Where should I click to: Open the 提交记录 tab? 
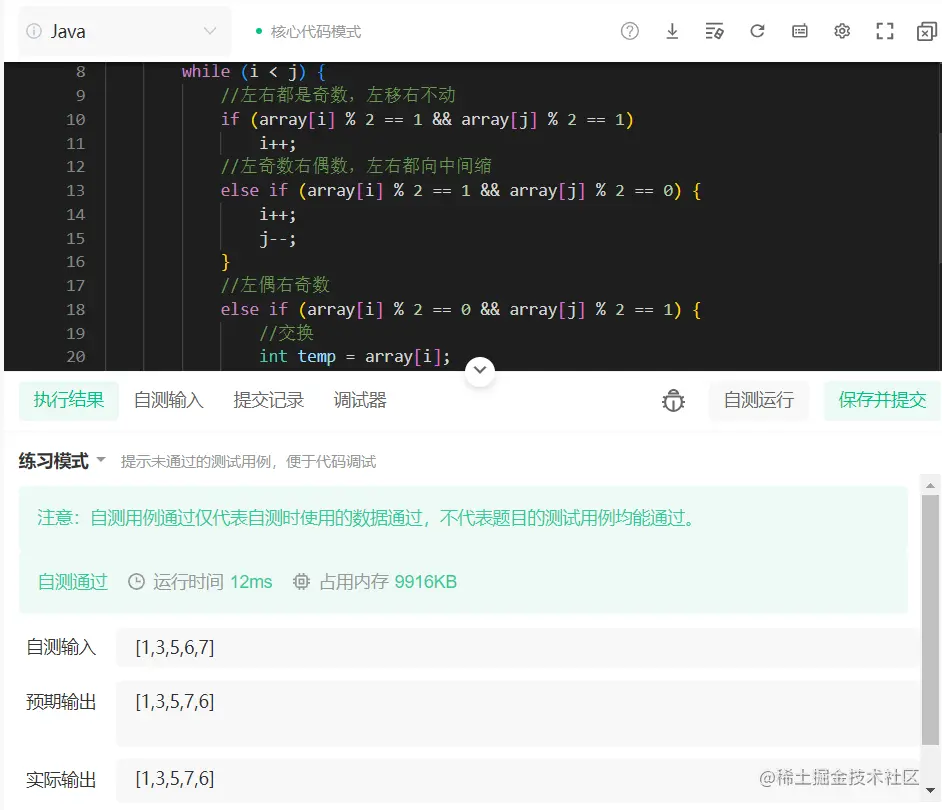coord(269,400)
